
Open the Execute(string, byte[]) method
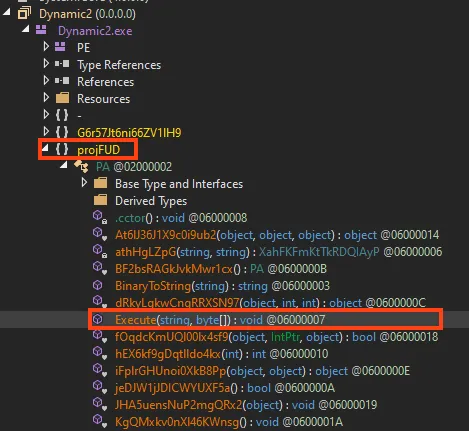[x=220, y=320]
